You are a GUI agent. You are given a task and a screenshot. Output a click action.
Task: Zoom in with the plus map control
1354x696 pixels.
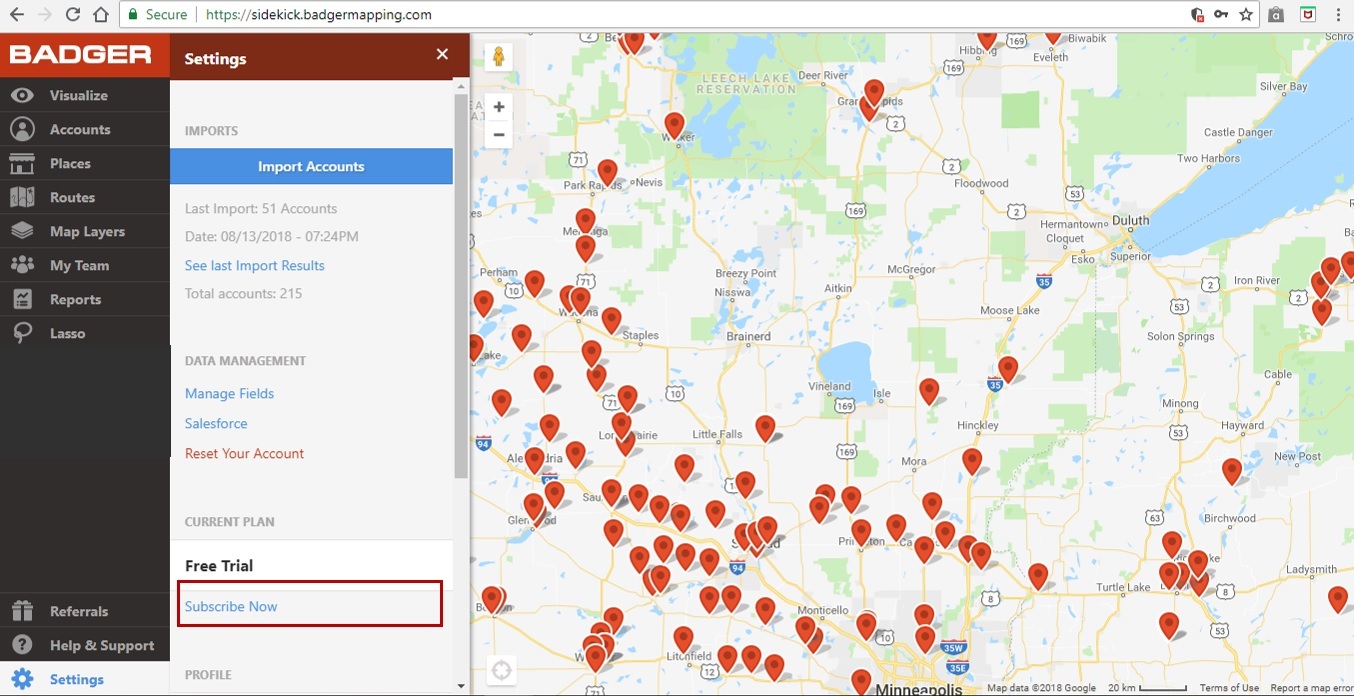498,106
